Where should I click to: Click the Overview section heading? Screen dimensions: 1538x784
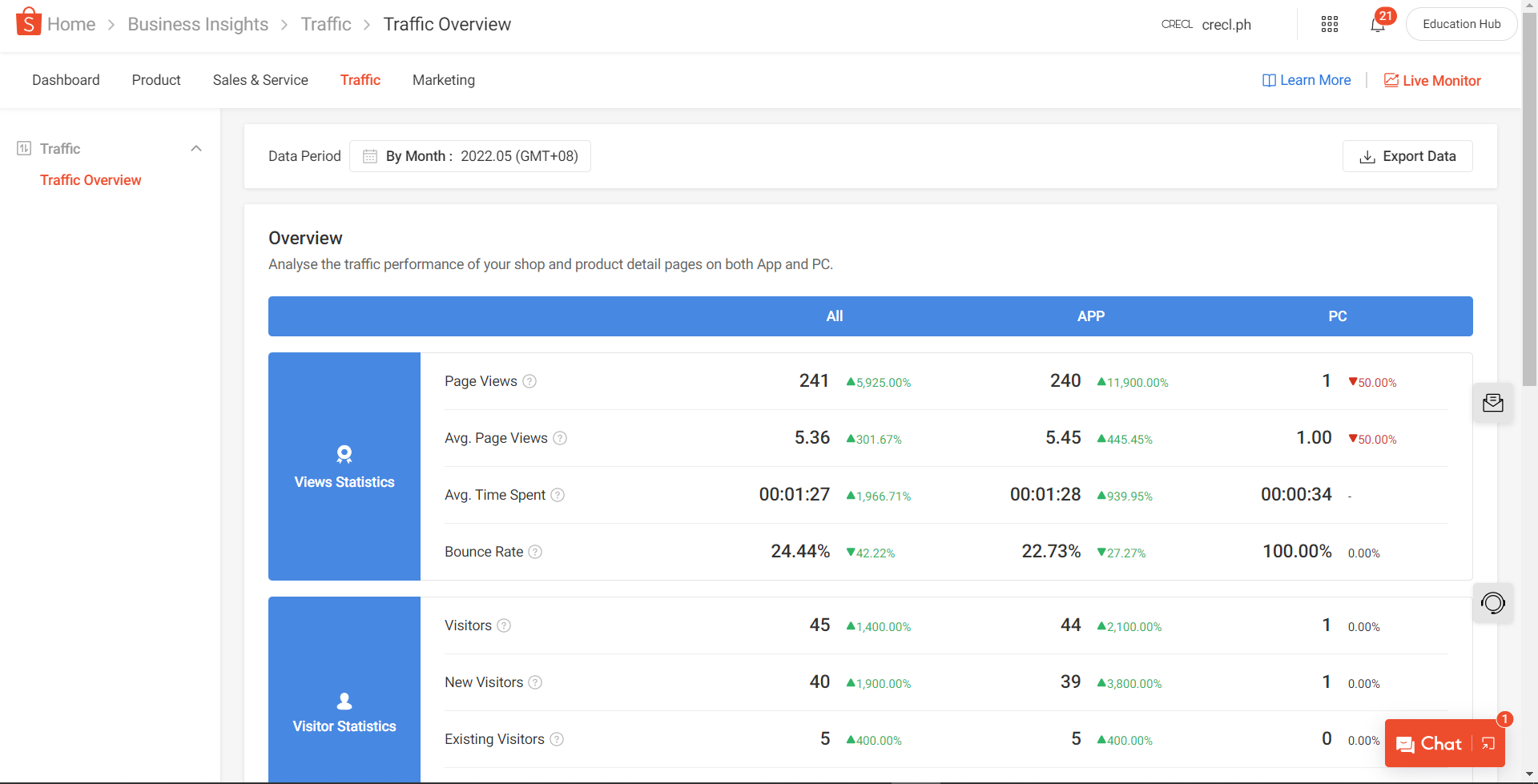(305, 239)
